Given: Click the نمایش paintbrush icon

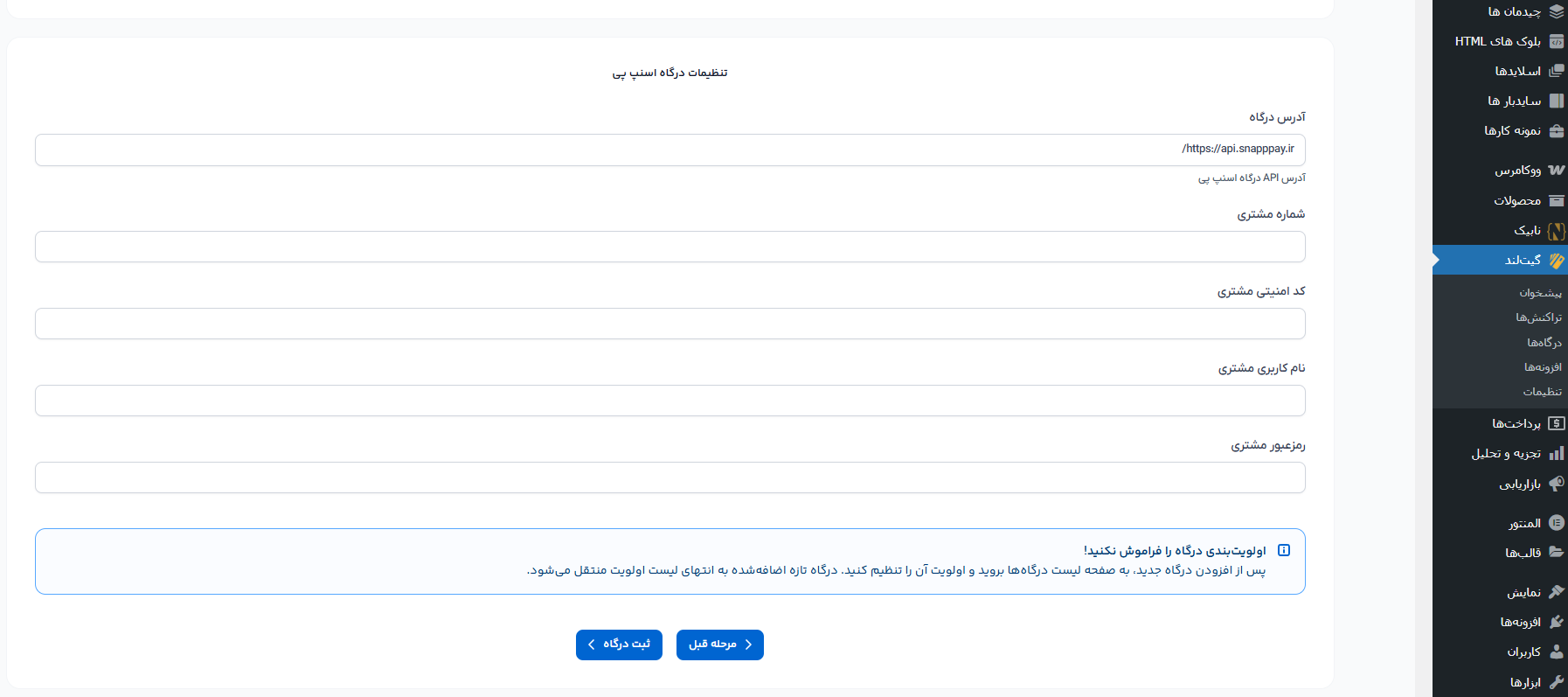Looking at the screenshot, I should (1556, 592).
